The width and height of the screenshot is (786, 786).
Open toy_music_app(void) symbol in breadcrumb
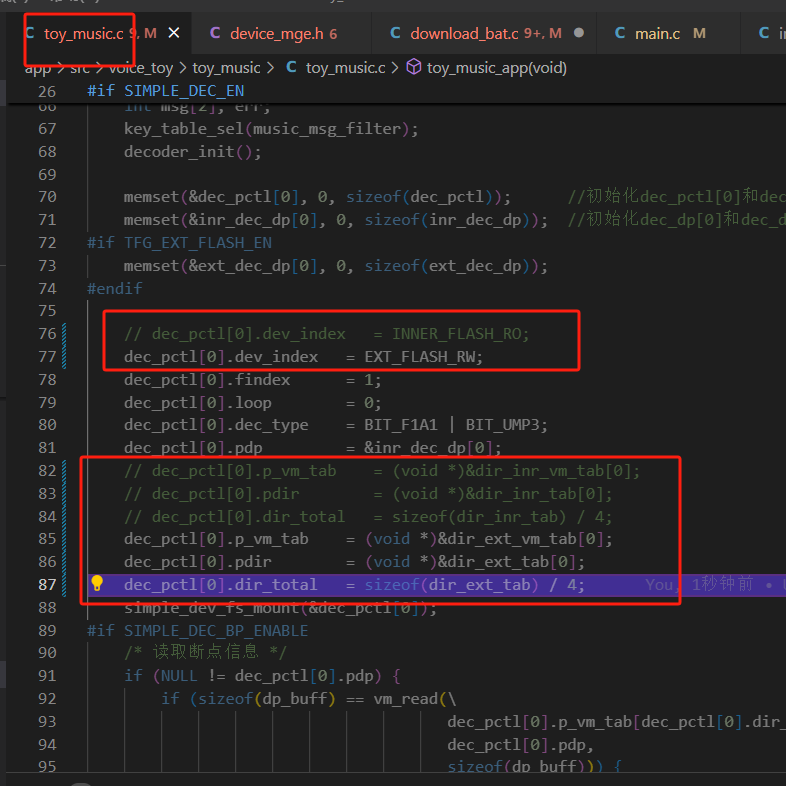click(497, 68)
